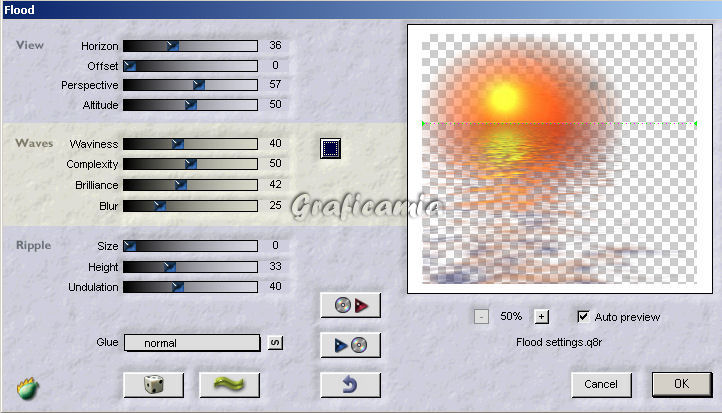Viewport: 722px width, 413px height.
Task: Click the Waviness slider handle
Action: pyautogui.click(x=178, y=144)
